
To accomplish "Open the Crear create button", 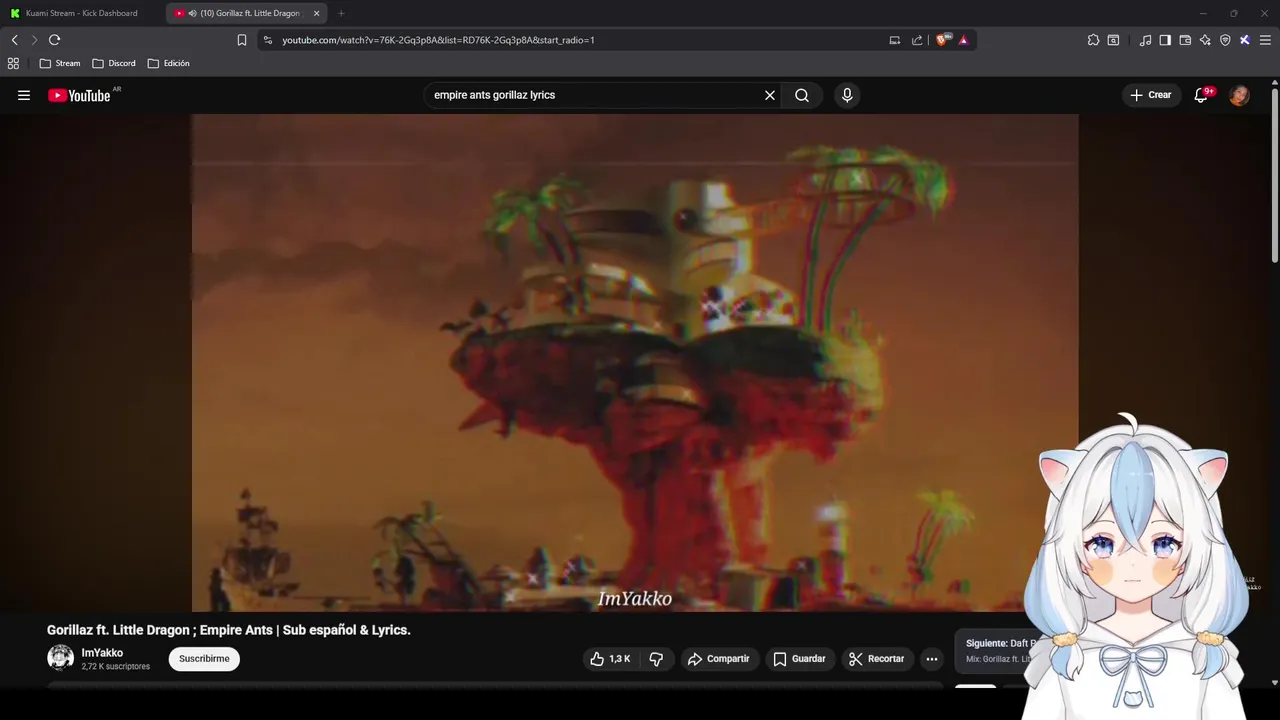I will 1151,95.
